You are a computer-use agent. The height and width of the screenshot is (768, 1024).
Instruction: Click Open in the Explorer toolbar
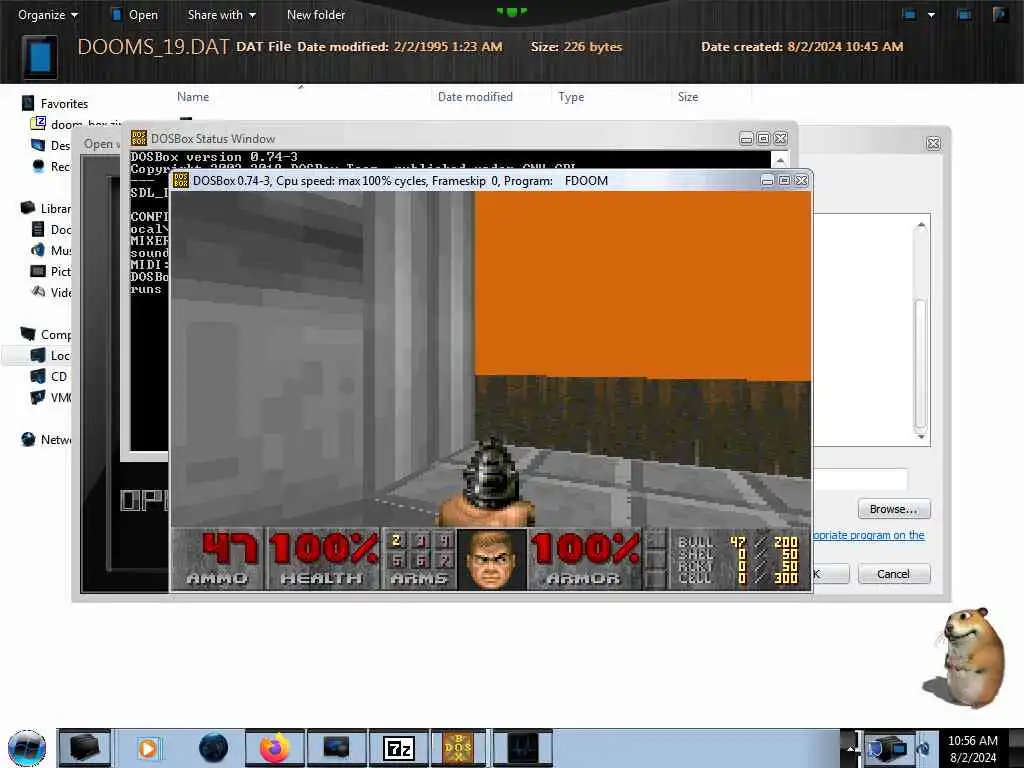pos(135,14)
